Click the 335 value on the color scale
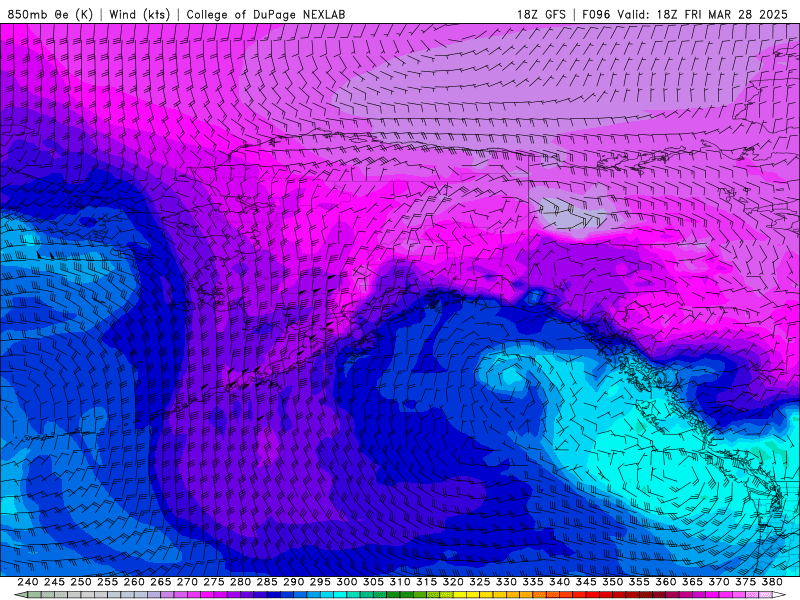Viewport: 800px width, 600px height. (533, 582)
